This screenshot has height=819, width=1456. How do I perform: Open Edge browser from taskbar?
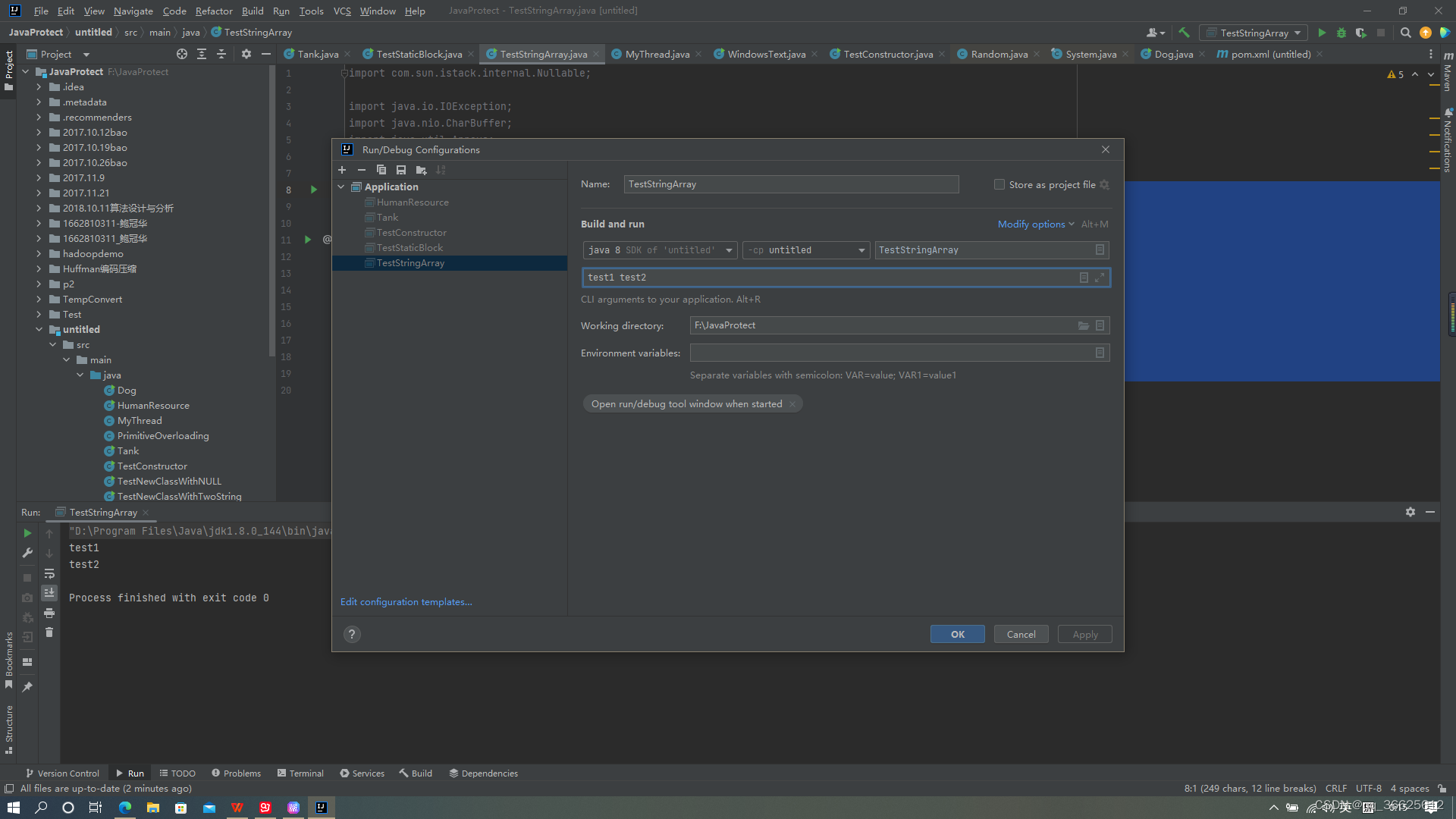[x=125, y=808]
